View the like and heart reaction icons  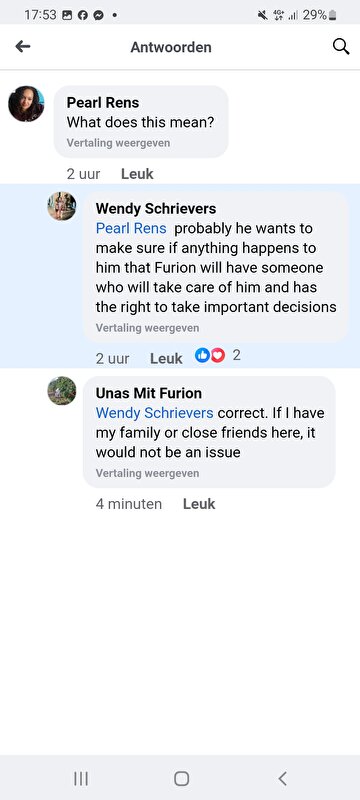point(210,356)
